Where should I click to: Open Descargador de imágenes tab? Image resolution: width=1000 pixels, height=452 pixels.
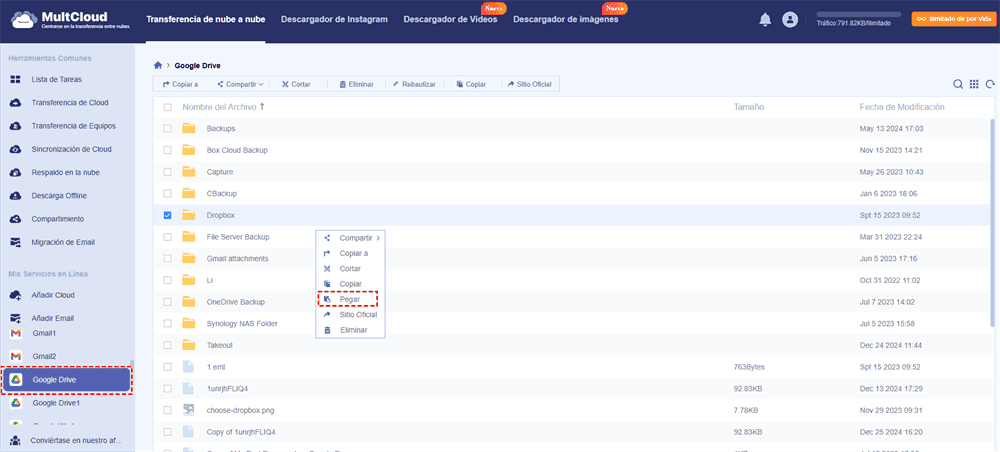click(565, 19)
